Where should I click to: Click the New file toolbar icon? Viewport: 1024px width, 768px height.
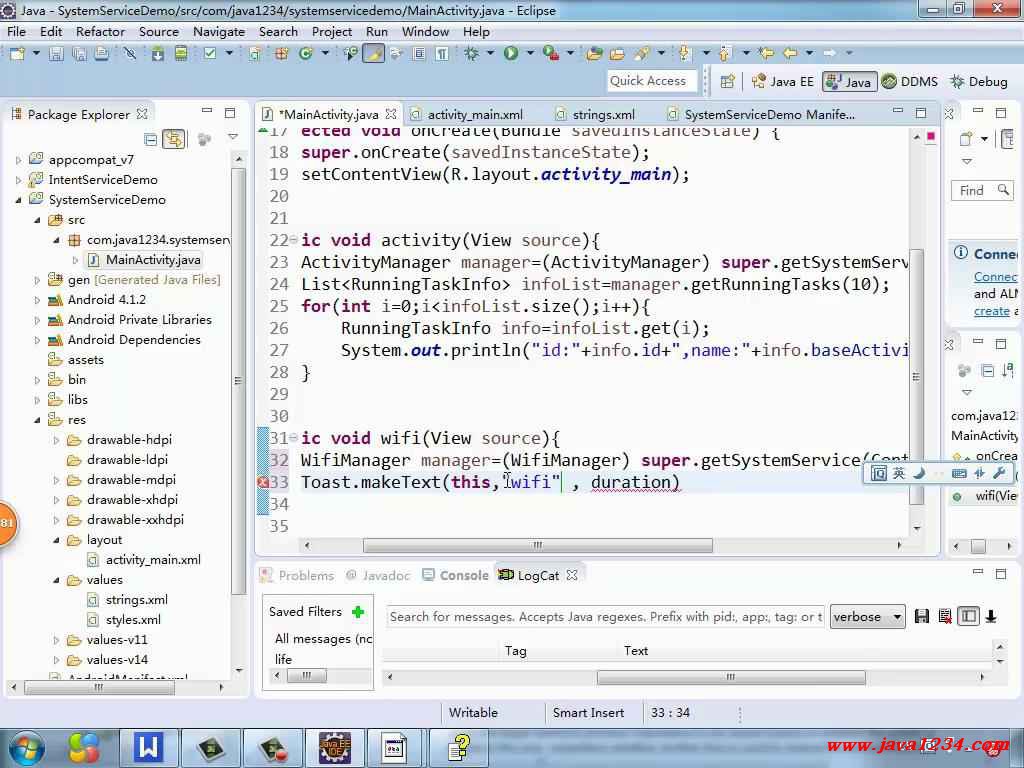(x=17, y=54)
